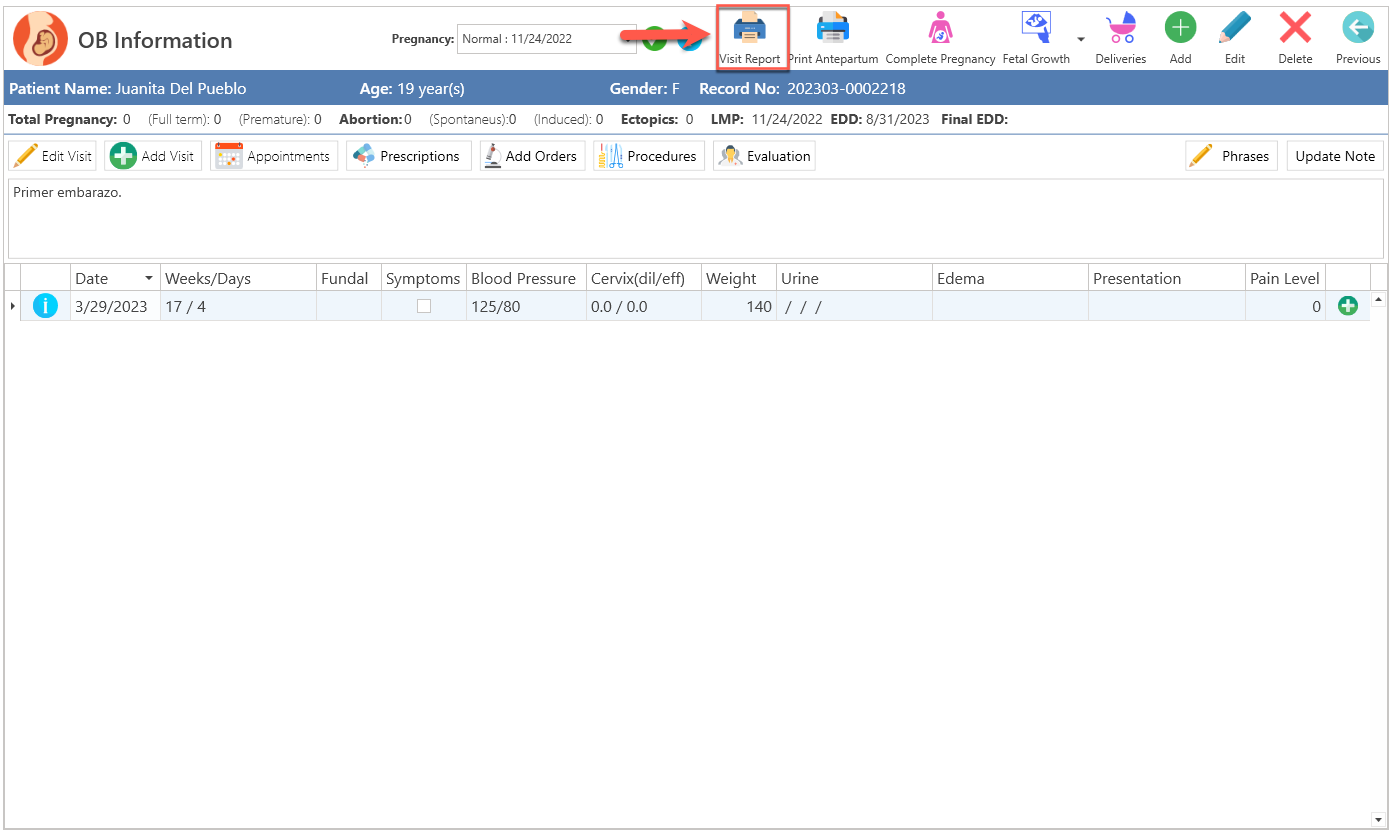Click the grid scrollbar down arrow
The width and height of the screenshot is (1395, 834).
pos(1379,820)
